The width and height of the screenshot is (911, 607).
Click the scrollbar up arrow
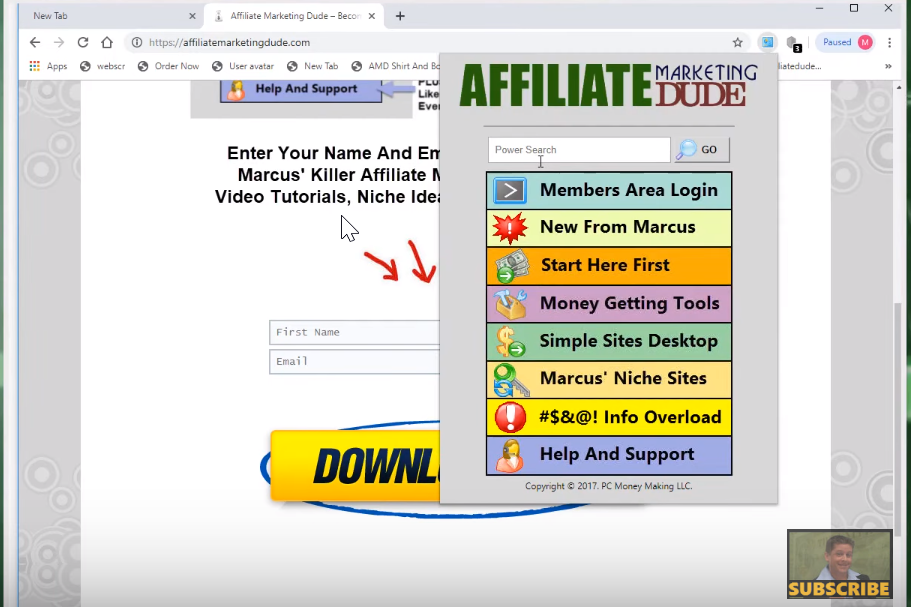click(x=899, y=87)
